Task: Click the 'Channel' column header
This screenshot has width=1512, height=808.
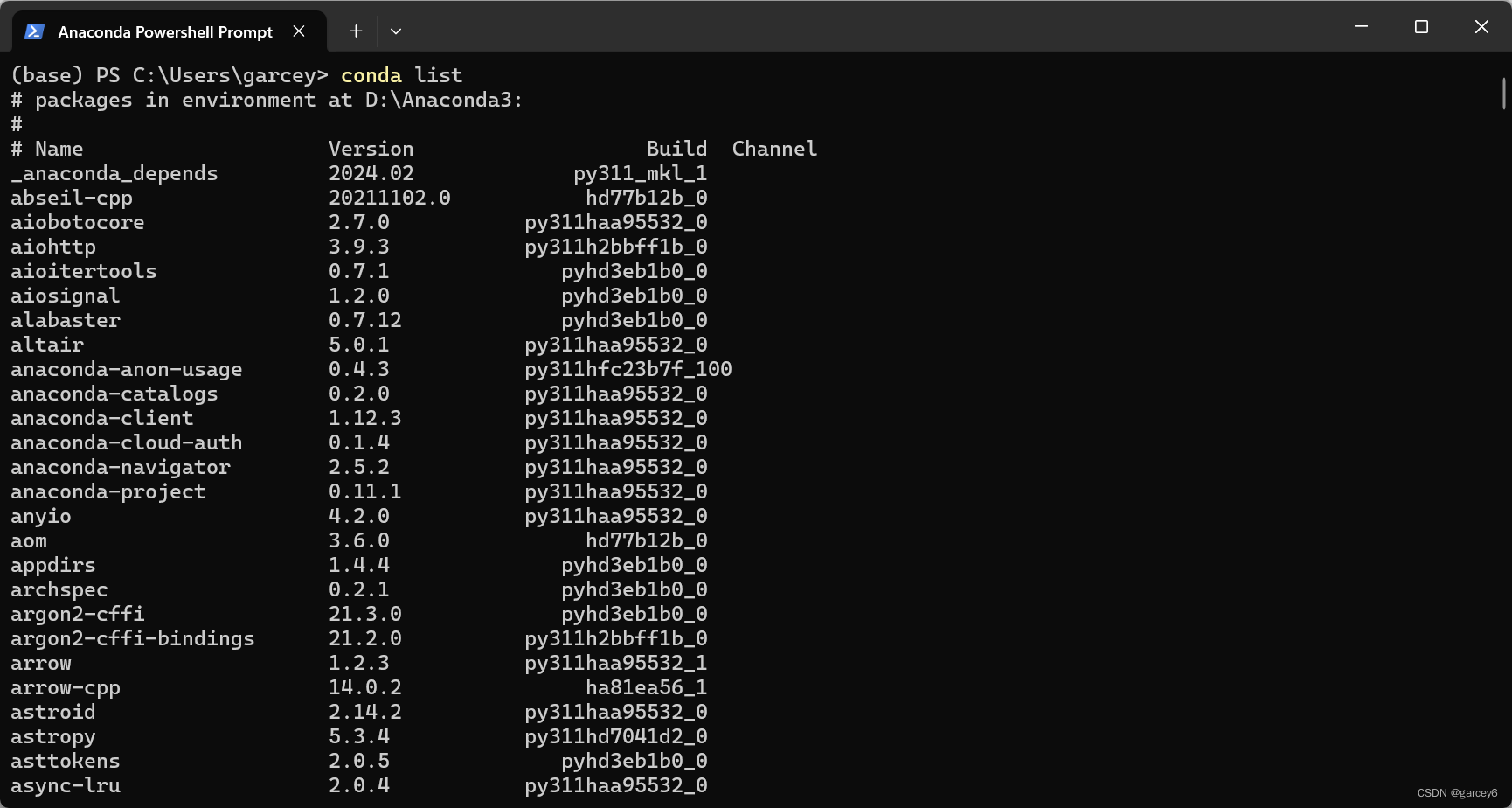Action: click(x=774, y=149)
